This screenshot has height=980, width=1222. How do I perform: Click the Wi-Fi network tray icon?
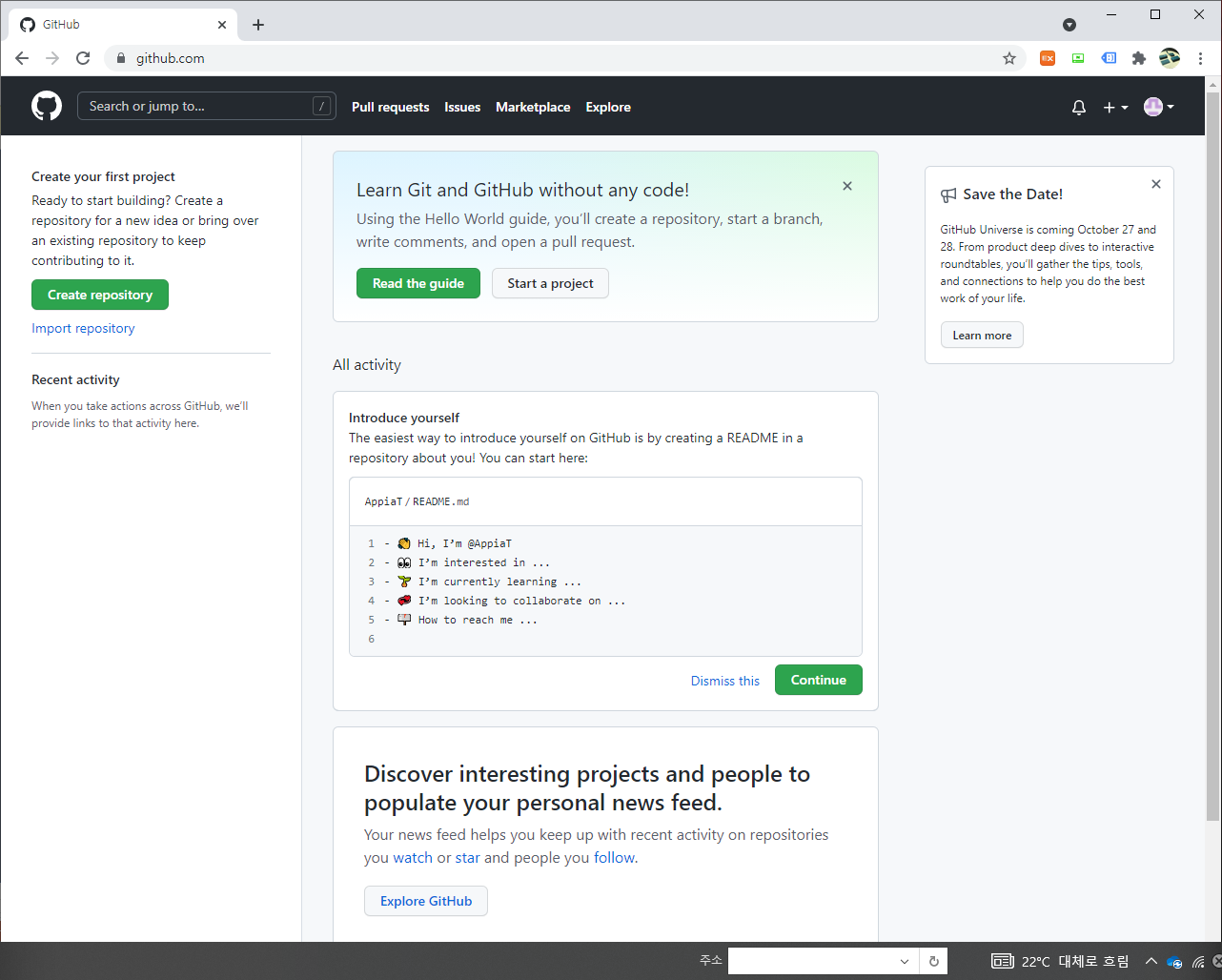(1198, 962)
